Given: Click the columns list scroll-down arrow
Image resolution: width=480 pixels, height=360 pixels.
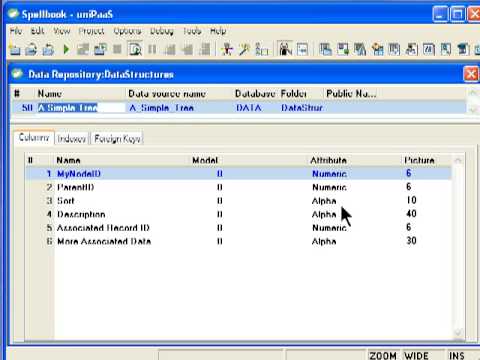Looking at the screenshot, I should (458, 332).
